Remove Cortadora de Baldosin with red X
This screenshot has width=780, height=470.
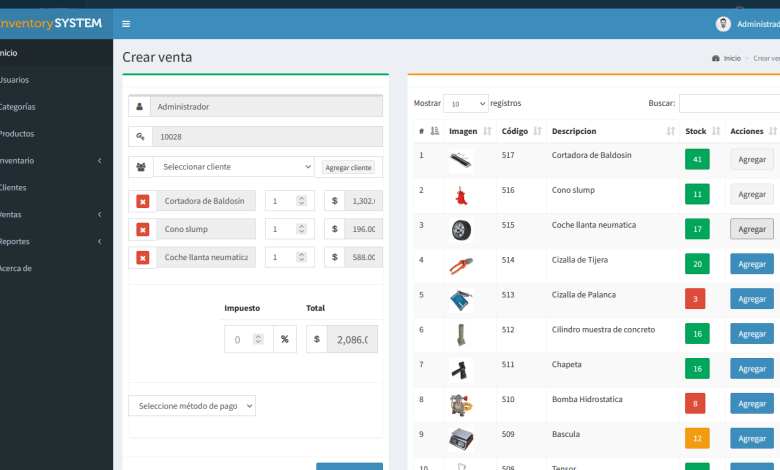[142, 201]
